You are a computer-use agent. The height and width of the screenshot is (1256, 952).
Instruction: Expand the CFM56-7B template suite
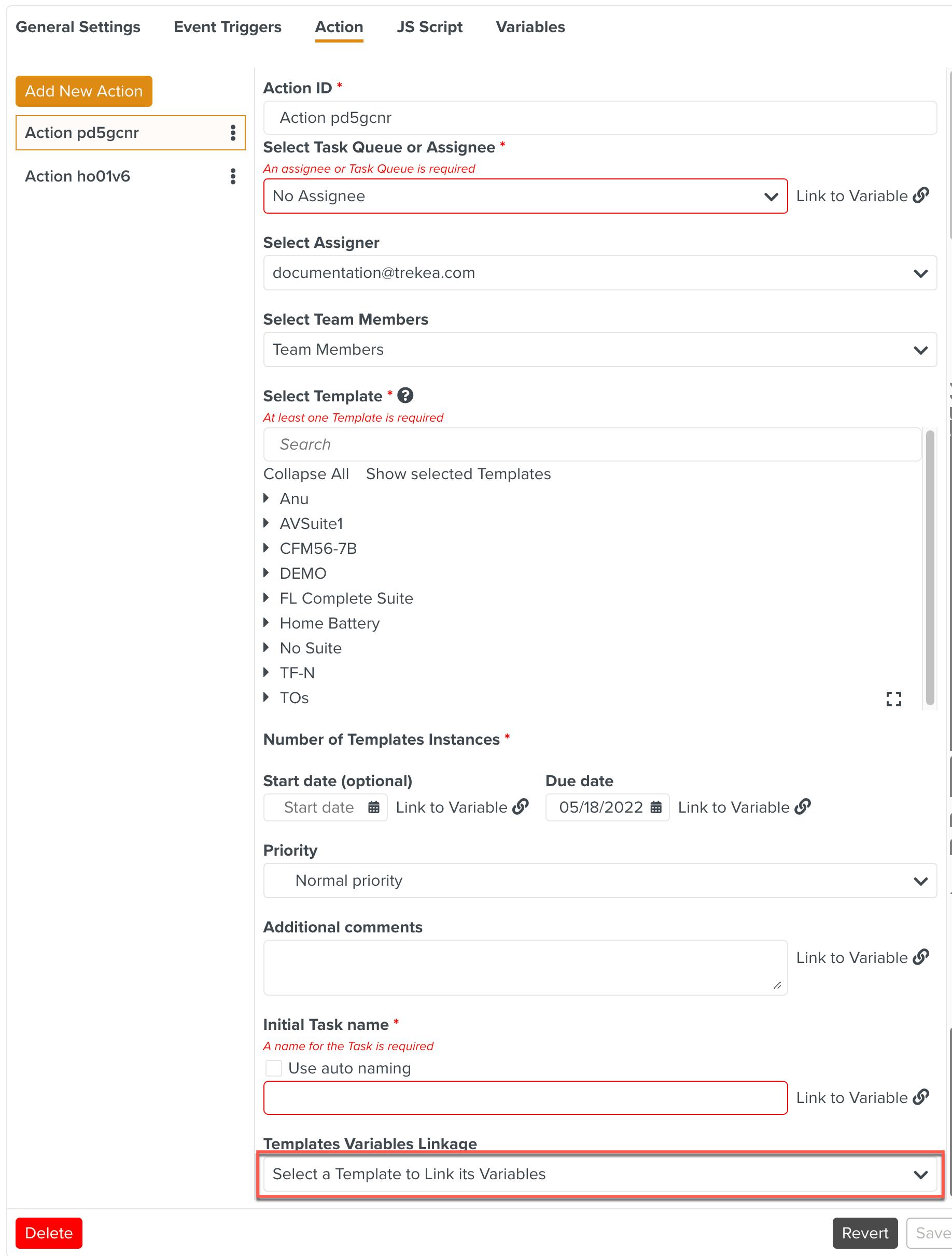tap(266, 548)
